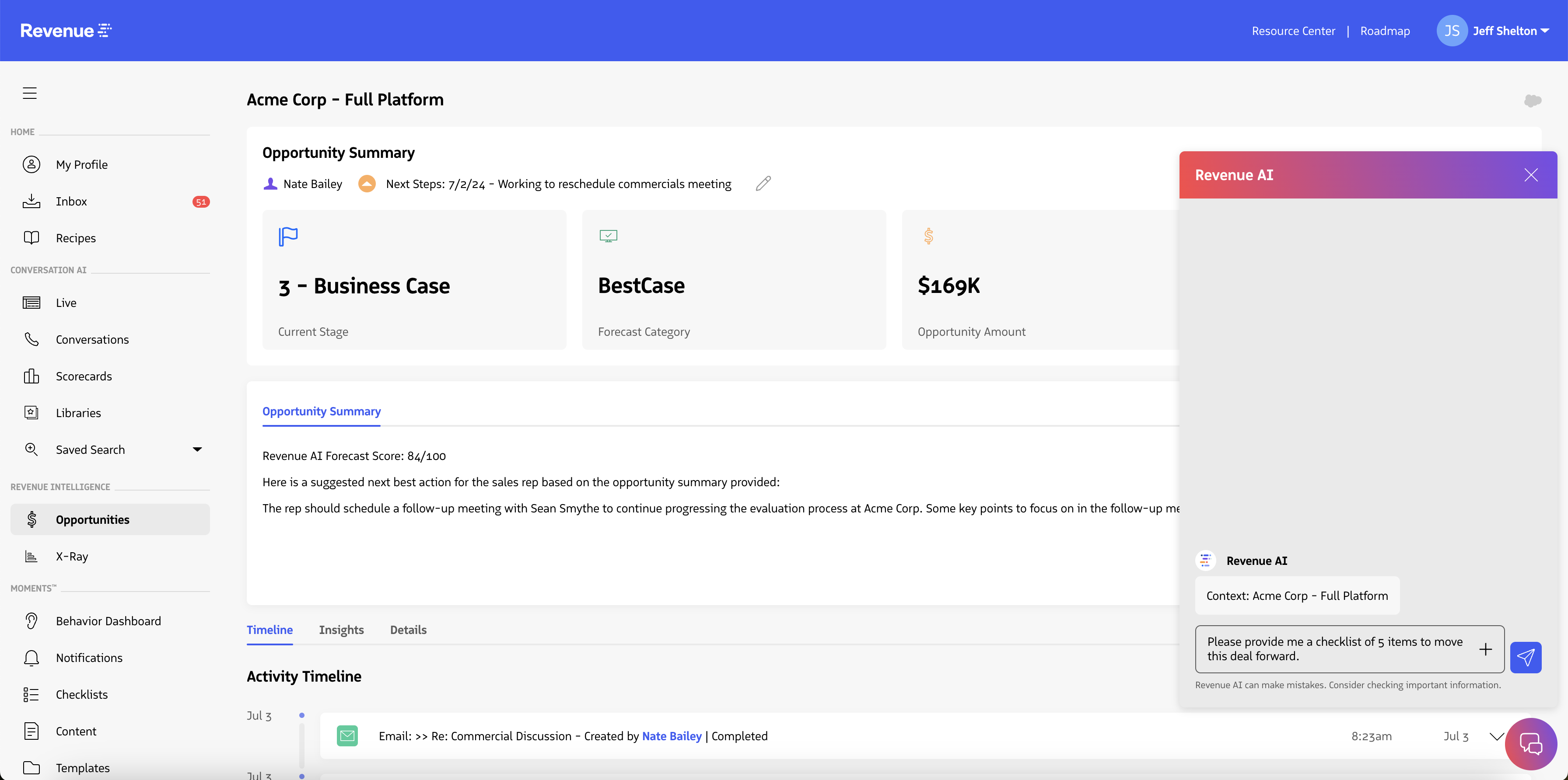Open the floating chat bubble icon
Viewport: 1568px width, 780px height.
1530,744
